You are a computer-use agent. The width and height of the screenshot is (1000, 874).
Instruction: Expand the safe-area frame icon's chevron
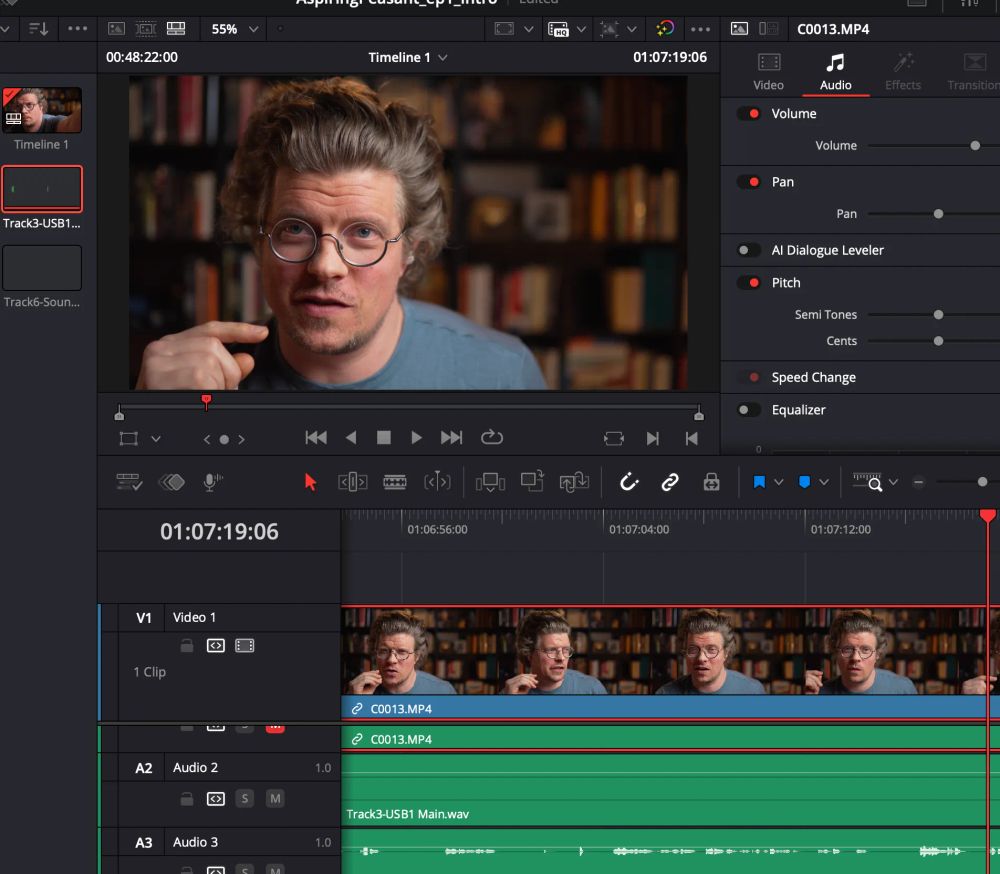point(529,29)
